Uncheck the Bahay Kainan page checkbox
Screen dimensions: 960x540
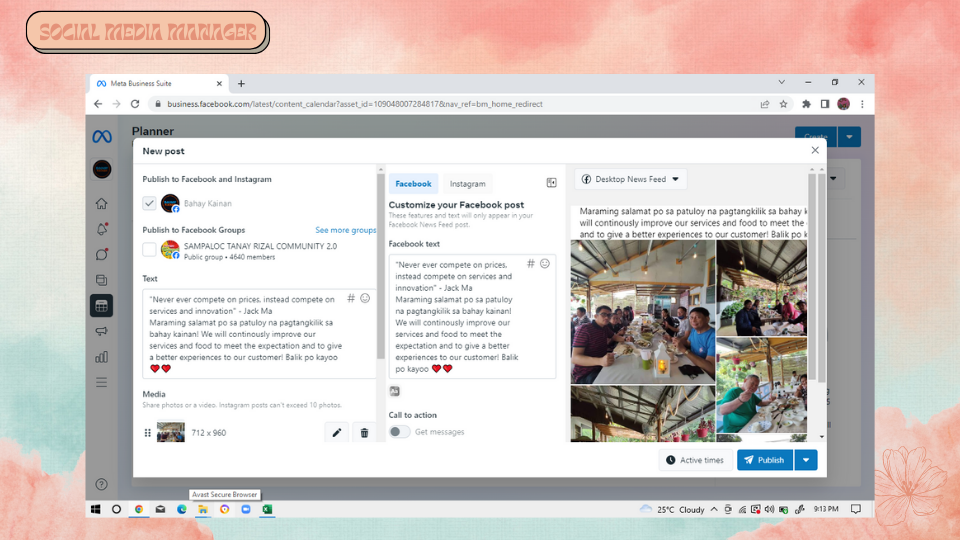149,203
